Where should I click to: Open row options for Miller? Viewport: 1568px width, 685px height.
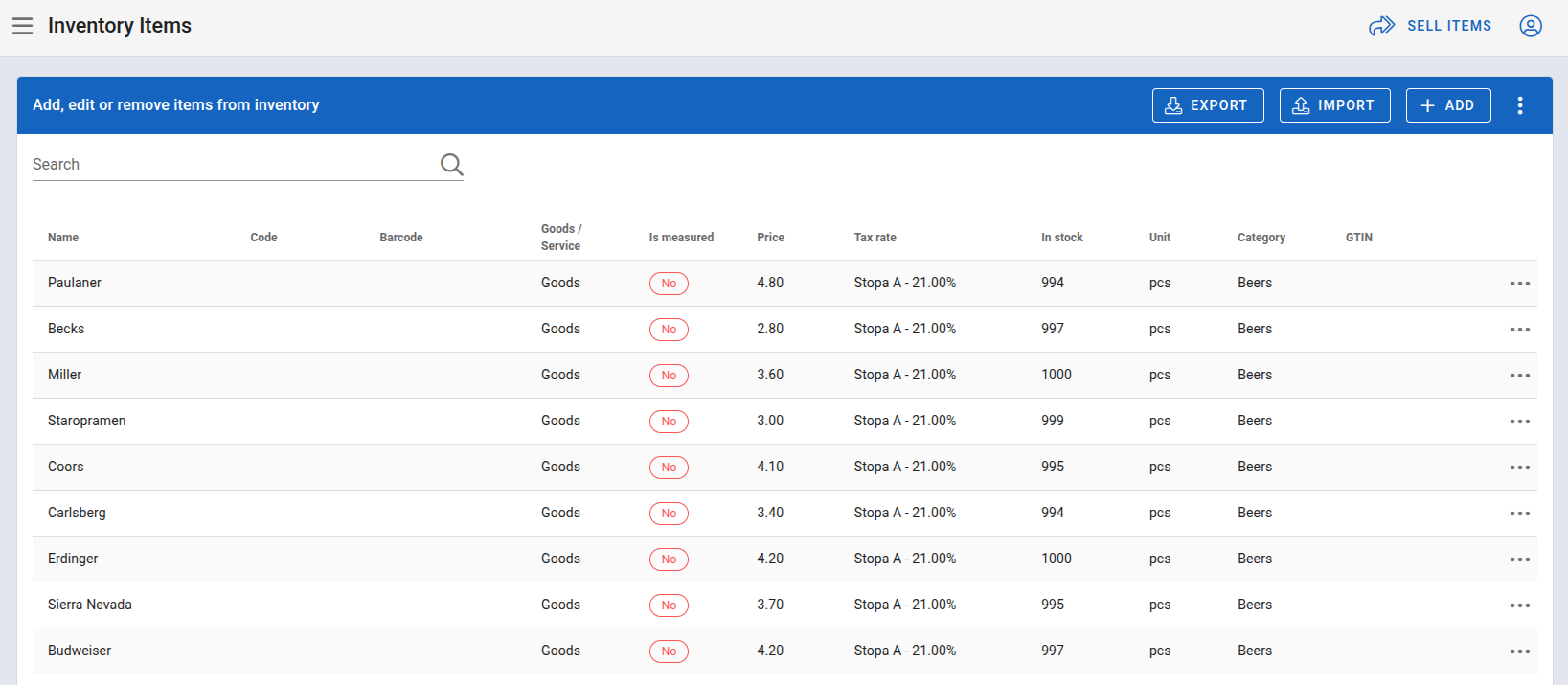1520,376
